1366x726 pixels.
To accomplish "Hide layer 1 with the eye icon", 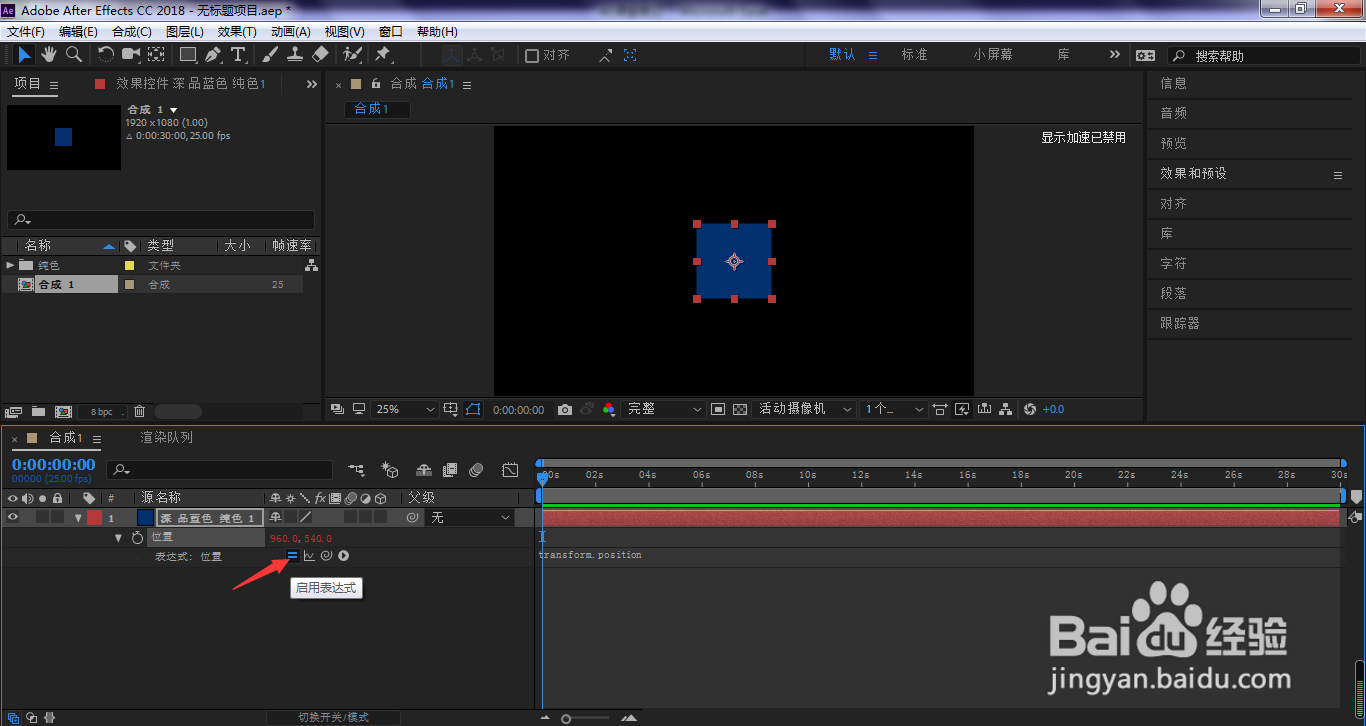I will (13, 517).
